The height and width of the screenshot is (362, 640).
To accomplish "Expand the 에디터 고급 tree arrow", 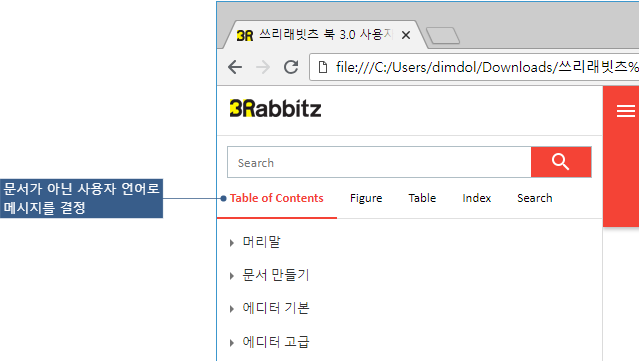I will coord(232,343).
